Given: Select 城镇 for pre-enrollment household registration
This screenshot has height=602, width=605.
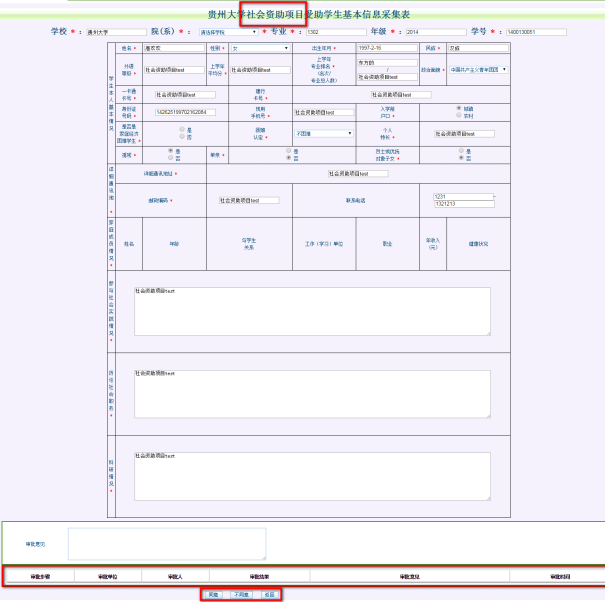Looking at the screenshot, I should 459,108.
